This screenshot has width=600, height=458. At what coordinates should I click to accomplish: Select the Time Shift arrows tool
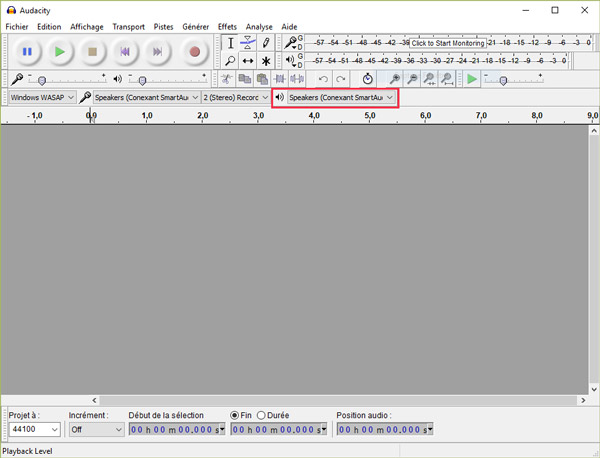tap(247, 61)
